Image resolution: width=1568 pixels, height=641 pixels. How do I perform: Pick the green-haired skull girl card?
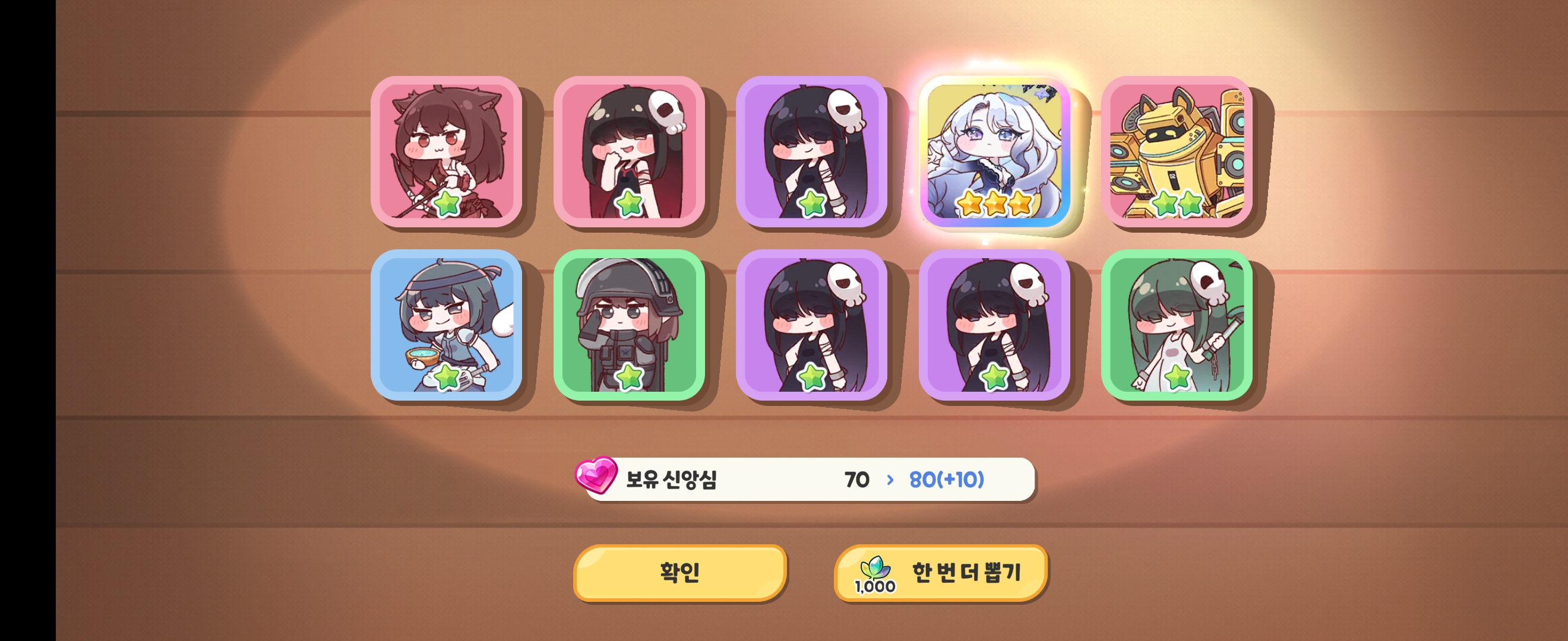coord(1177,325)
